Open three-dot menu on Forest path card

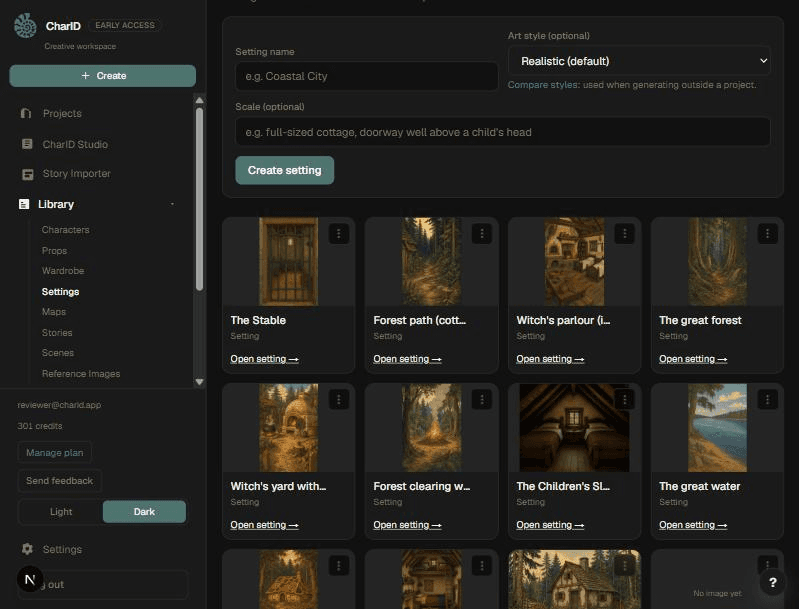[482, 234]
